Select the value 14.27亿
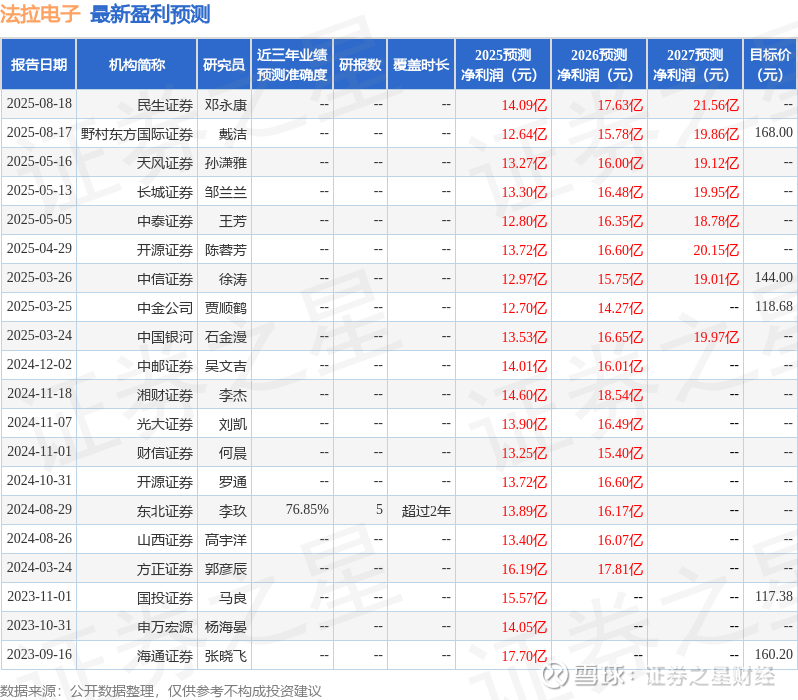This screenshot has width=798, height=700. point(620,309)
